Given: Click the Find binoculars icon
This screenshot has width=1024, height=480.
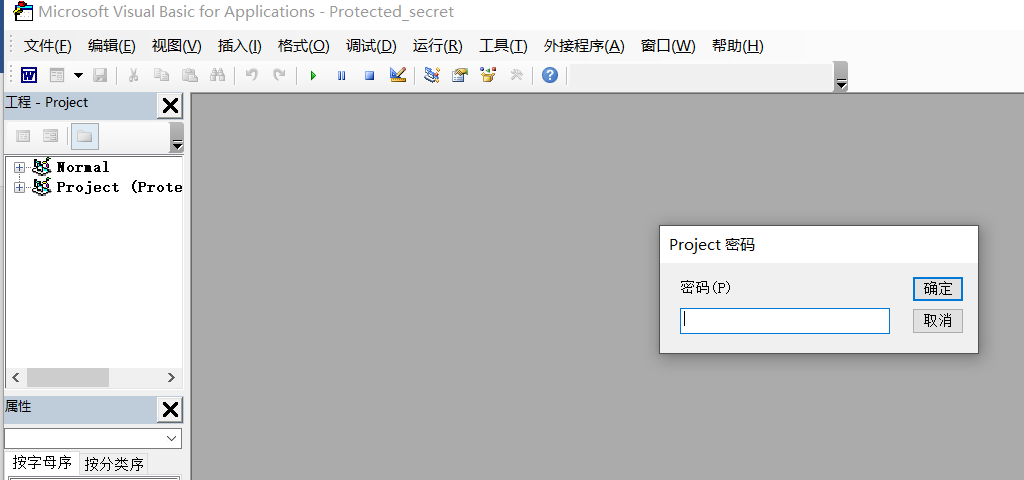Looking at the screenshot, I should 217,75.
